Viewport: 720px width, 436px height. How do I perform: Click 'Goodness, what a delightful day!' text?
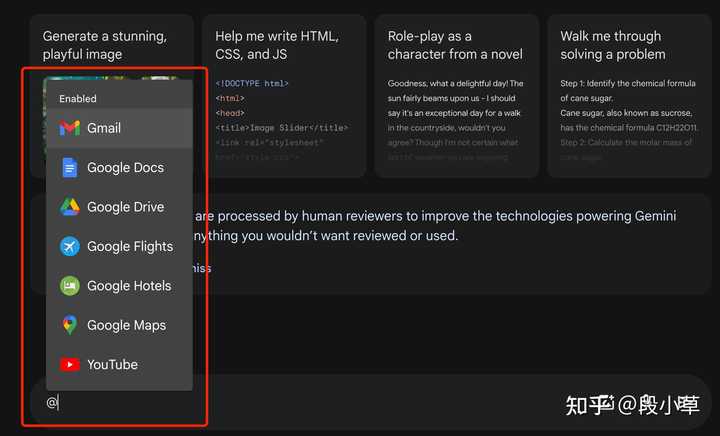click(x=448, y=84)
